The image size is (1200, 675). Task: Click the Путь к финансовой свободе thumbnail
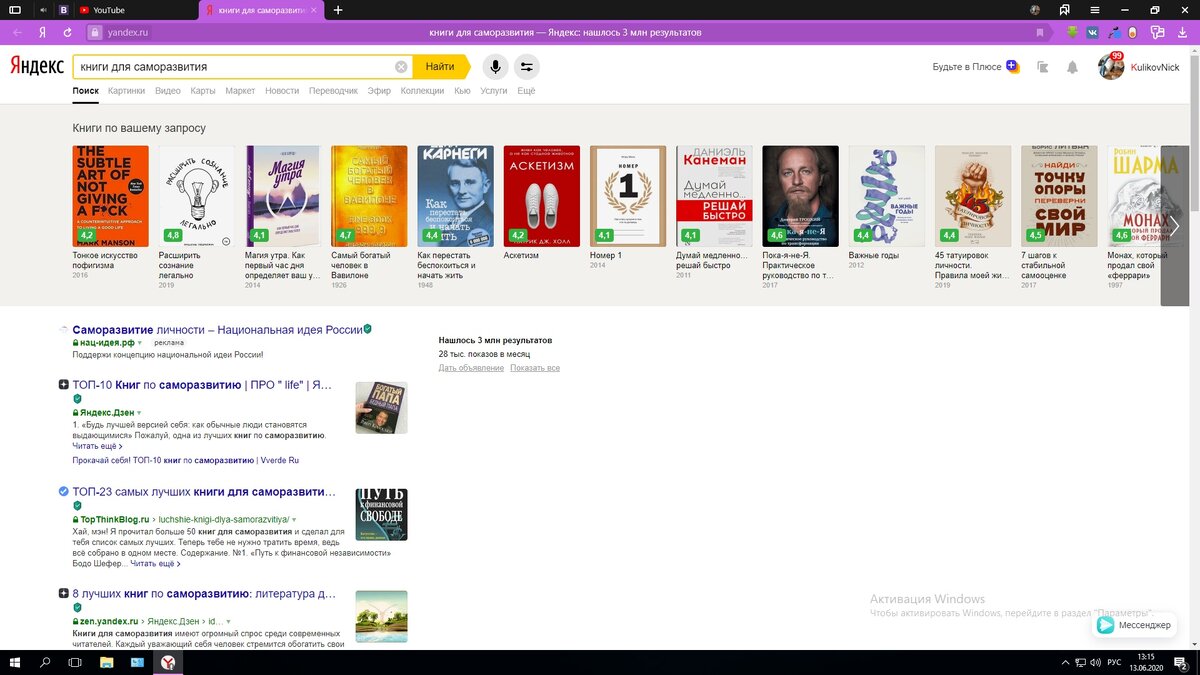point(381,514)
